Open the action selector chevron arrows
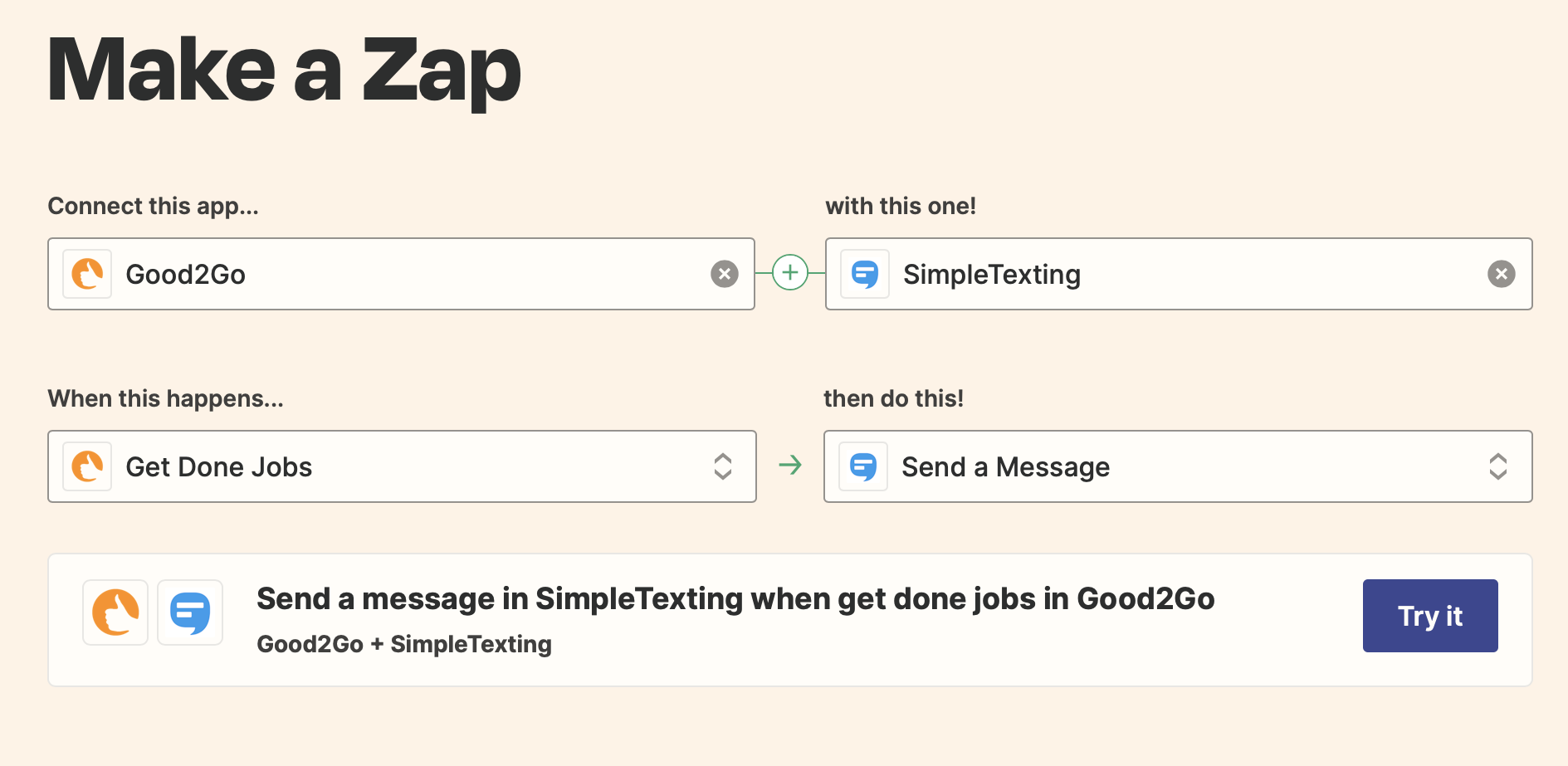Viewport: 1568px width, 766px height. click(1498, 466)
